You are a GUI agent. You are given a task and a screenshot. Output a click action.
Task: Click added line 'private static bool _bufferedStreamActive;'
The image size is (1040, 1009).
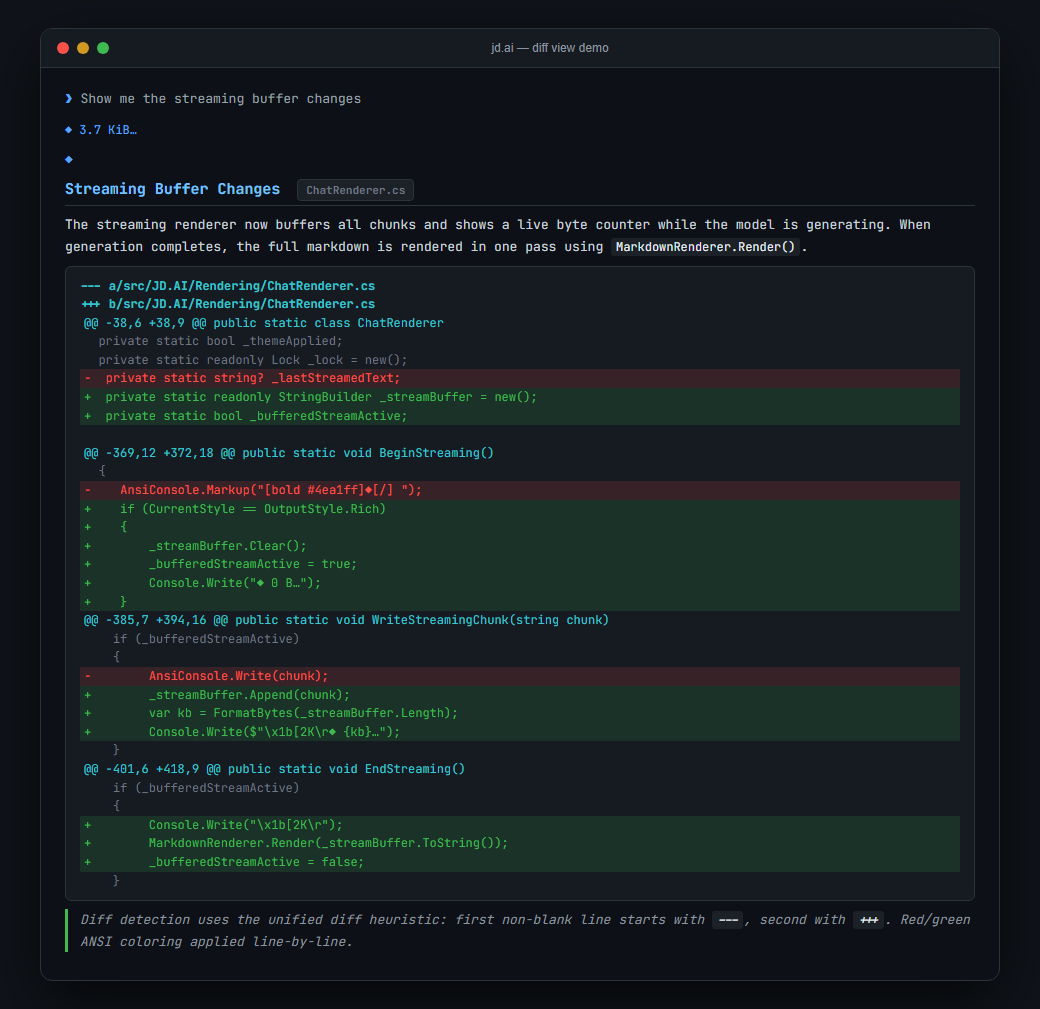[520, 416]
